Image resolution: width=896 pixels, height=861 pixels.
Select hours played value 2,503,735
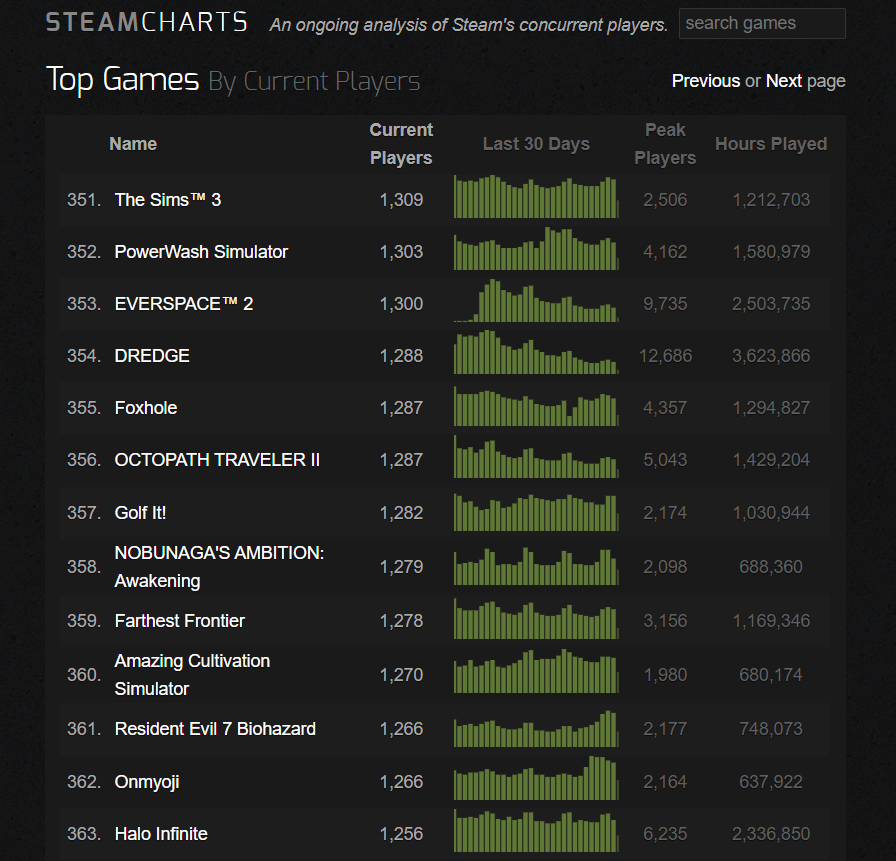[771, 303]
